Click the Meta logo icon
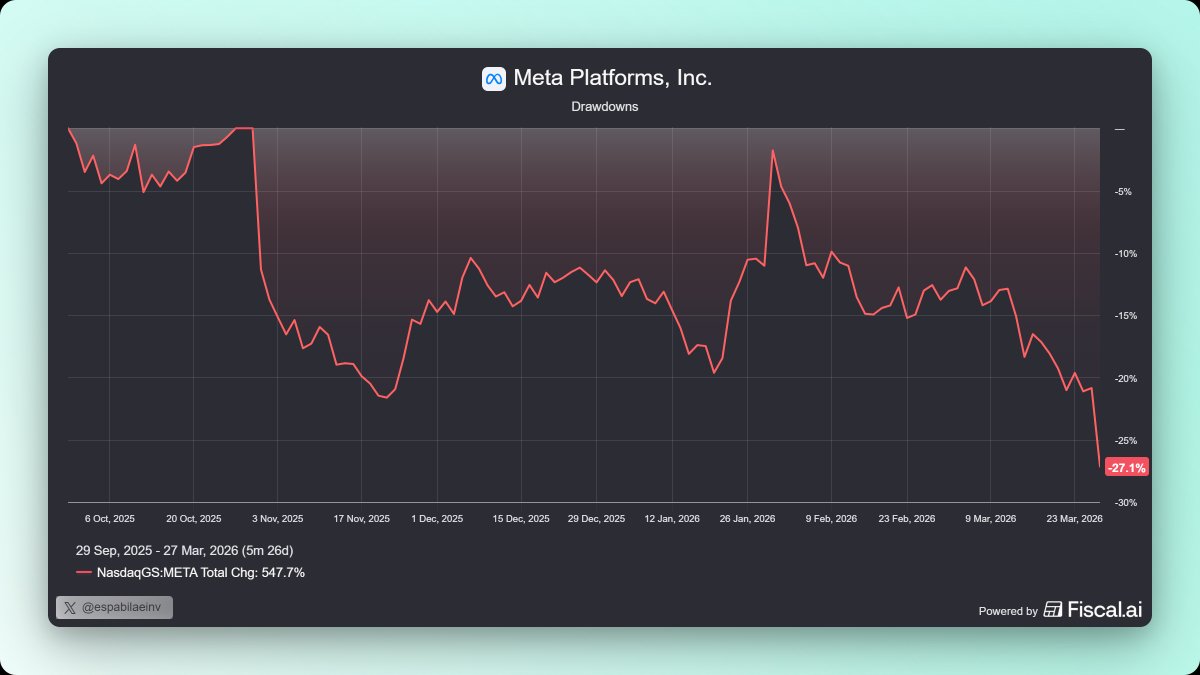The height and width of the screenshot is (675, 1200). point(493,79)
